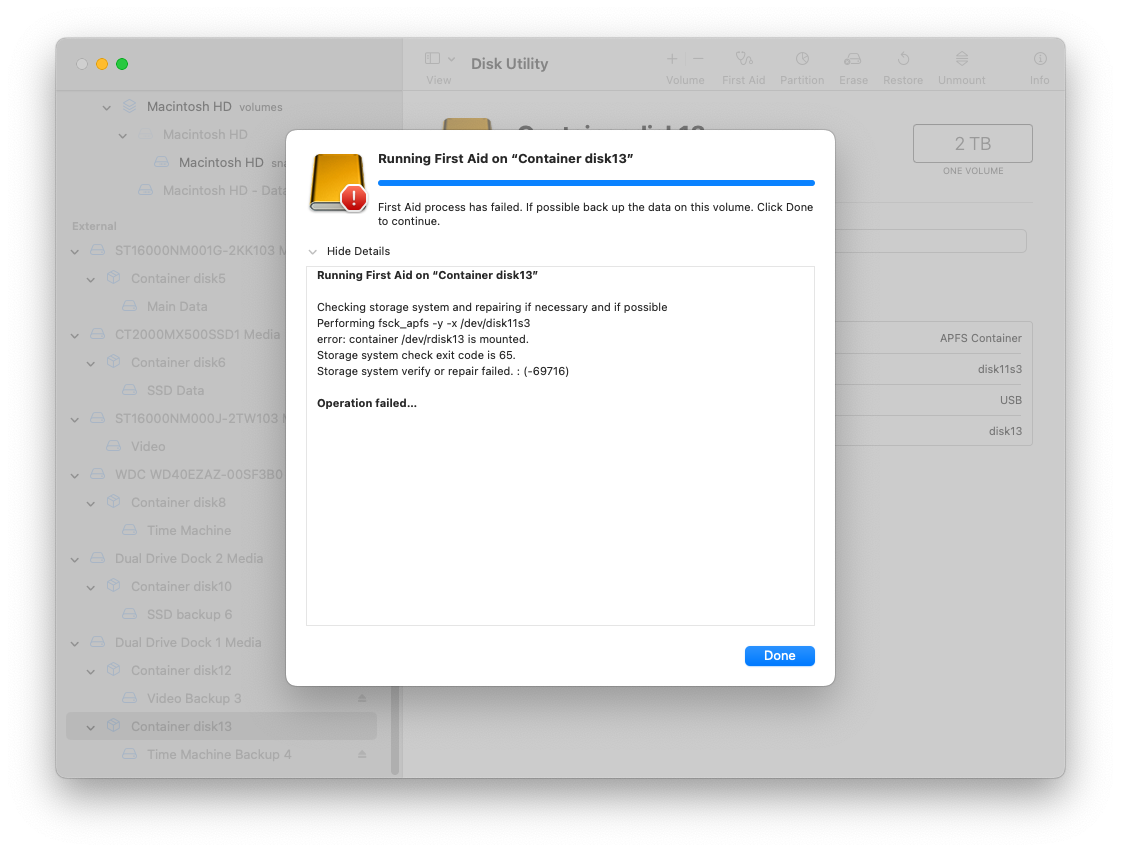This screenshot has height=852, width=1121.
Task: Collapse the Dual Drive Dock 1 Media chevron
Action: pyautogui.click(x=75, y=643)
